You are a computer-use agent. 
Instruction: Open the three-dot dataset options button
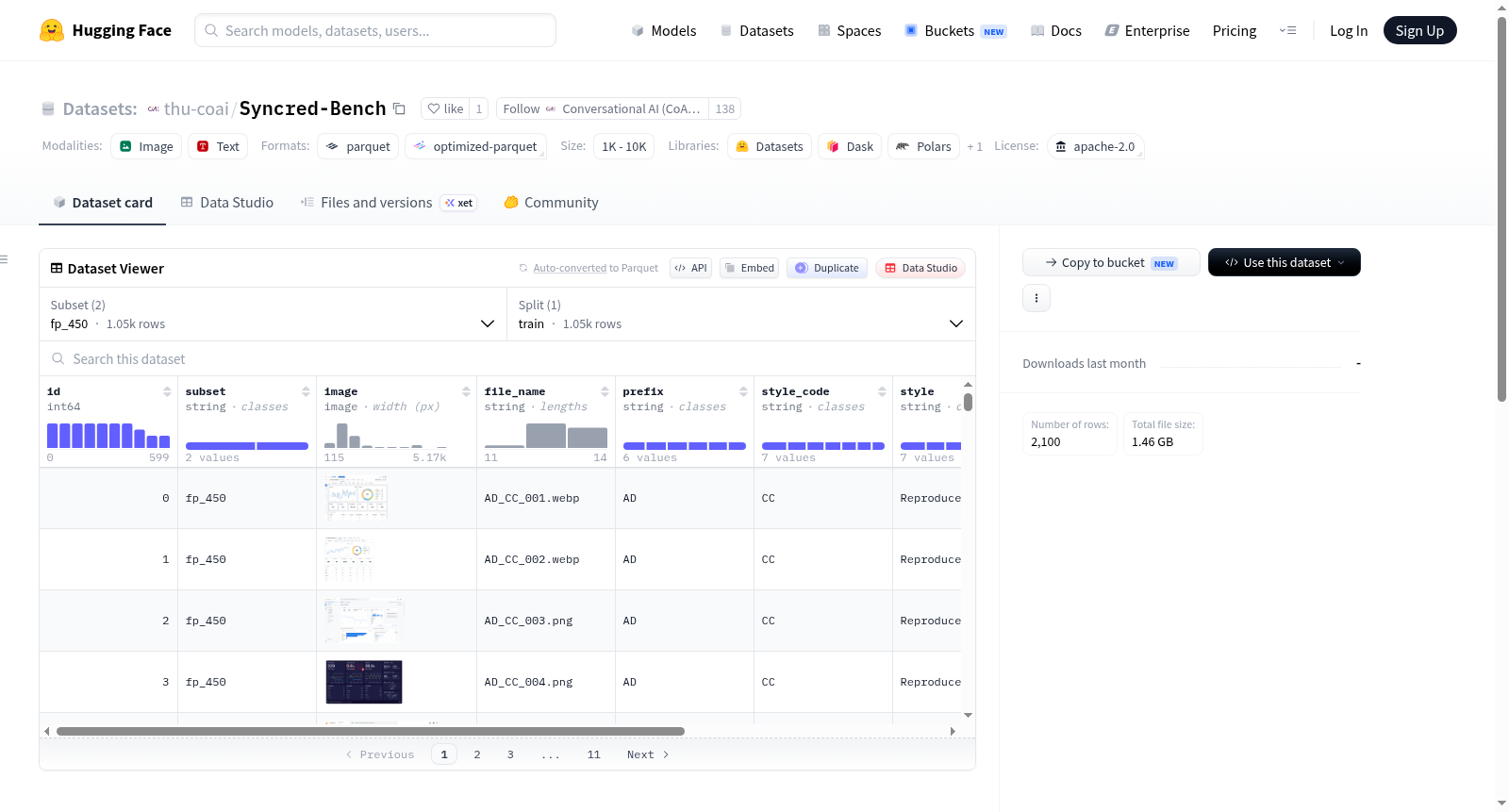pos(1036,298)
